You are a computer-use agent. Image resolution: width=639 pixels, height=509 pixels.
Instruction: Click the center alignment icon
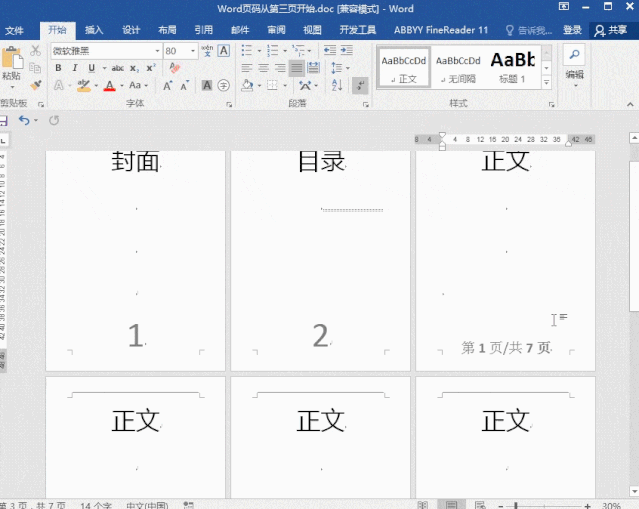tap(264, 68)
